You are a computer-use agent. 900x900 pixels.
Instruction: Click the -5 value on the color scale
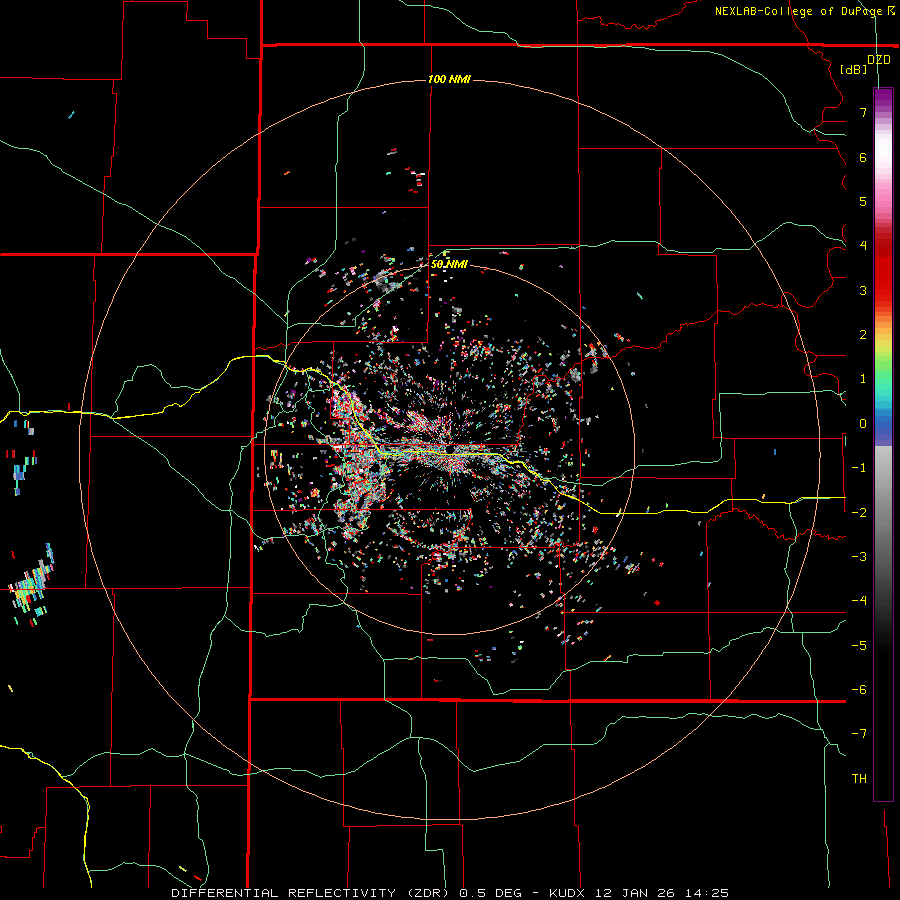[x=859, y=645]
